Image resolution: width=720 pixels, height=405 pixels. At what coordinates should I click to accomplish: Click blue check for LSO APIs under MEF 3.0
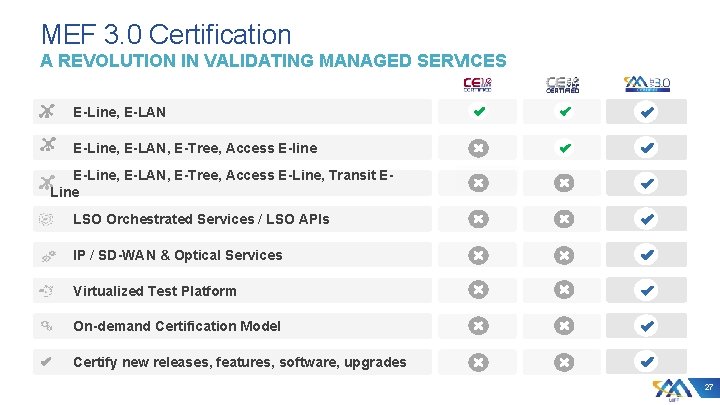pyautogui.click(x=647, y=219)
